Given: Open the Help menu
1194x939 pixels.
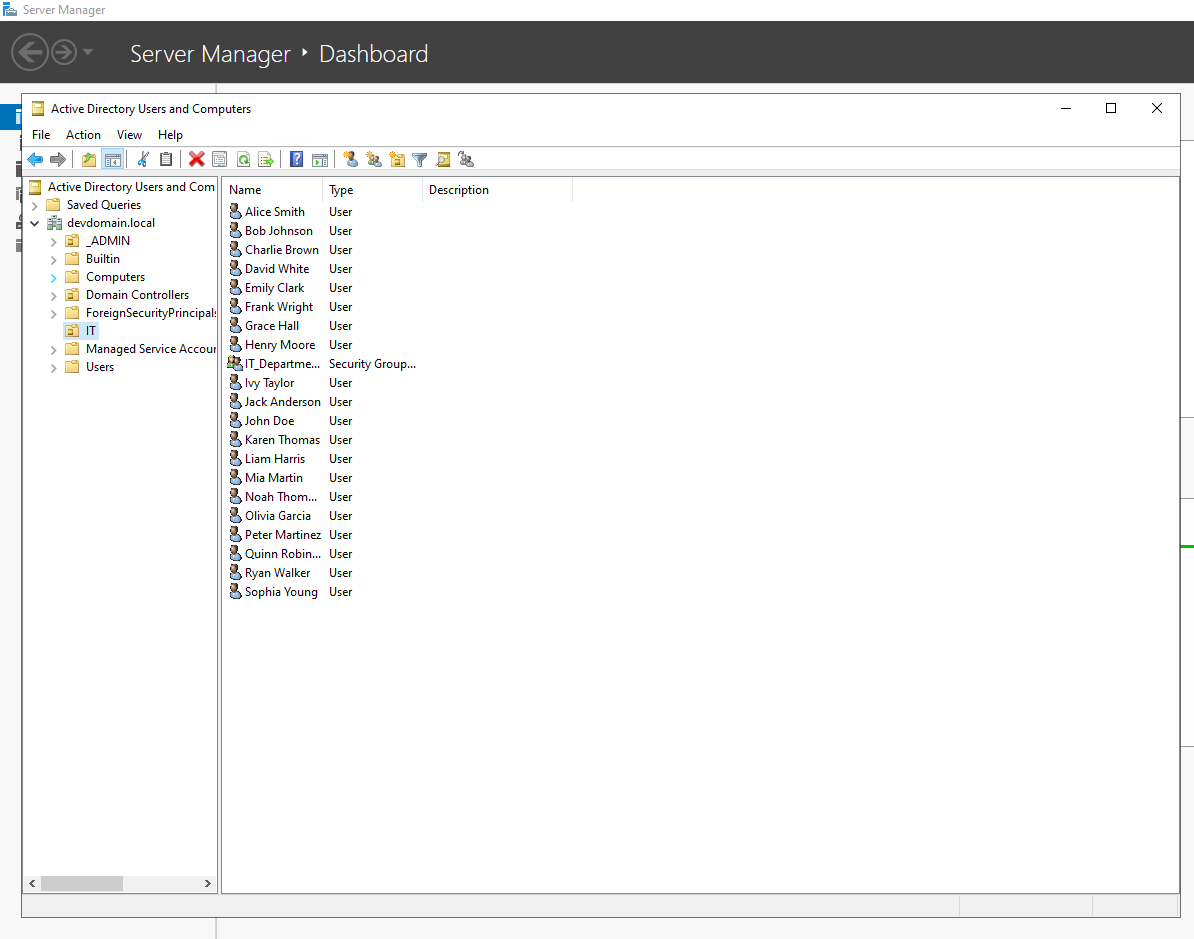Looking at the screenshot, I should click(x=171, y=135).
